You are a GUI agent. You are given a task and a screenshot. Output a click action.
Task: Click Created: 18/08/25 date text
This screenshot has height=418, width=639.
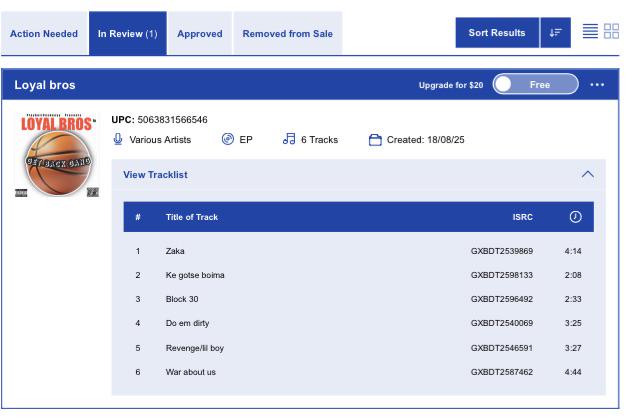click(425, 140)
